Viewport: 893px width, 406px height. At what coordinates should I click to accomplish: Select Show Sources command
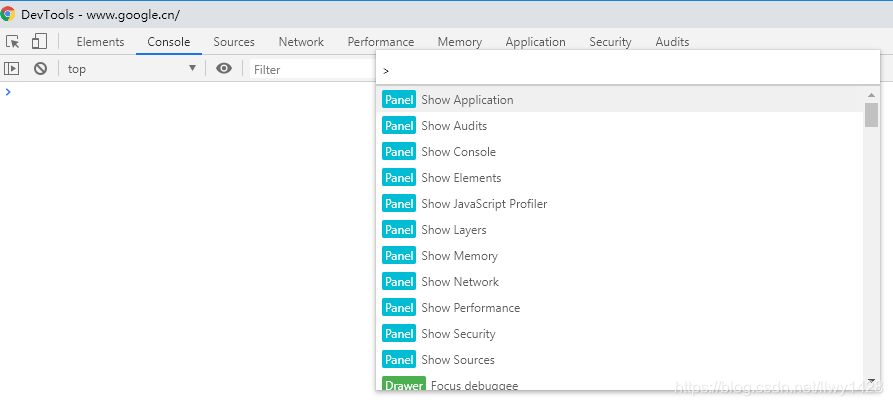pos(620,360)
